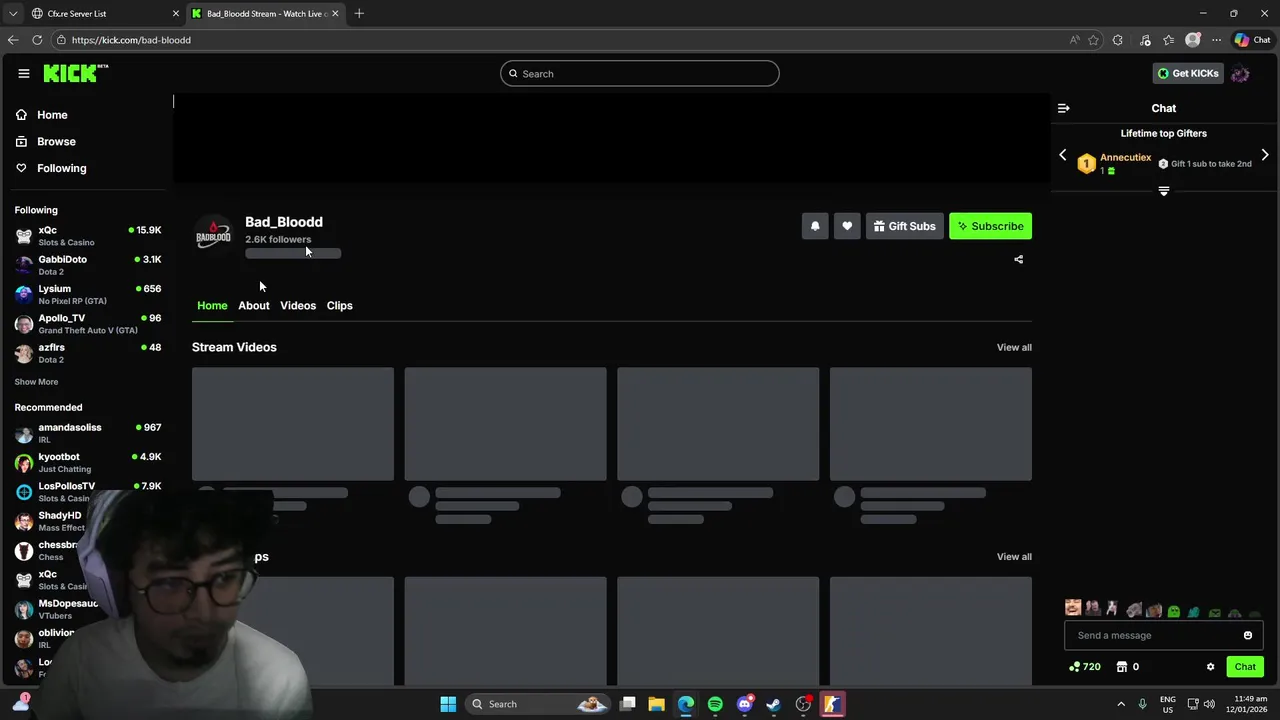Open Copilot Chat in Edge toolbar
1280x720 pixels.
1252,40
